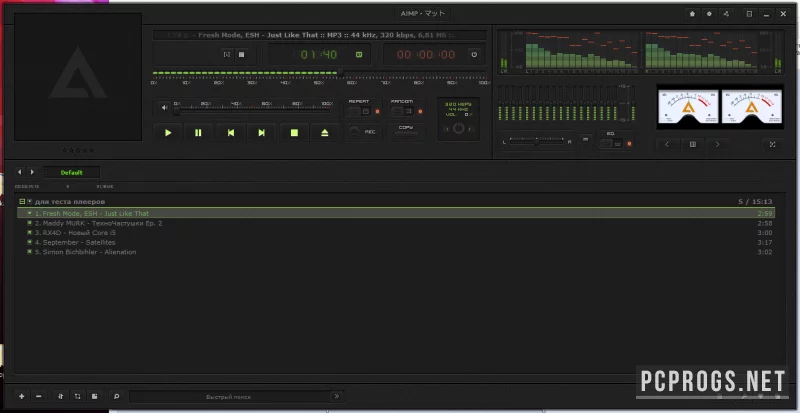The width and height of the screenshot is (800, 413).
Task: Go to the previous playlist tab arrow
Action: 20,173
